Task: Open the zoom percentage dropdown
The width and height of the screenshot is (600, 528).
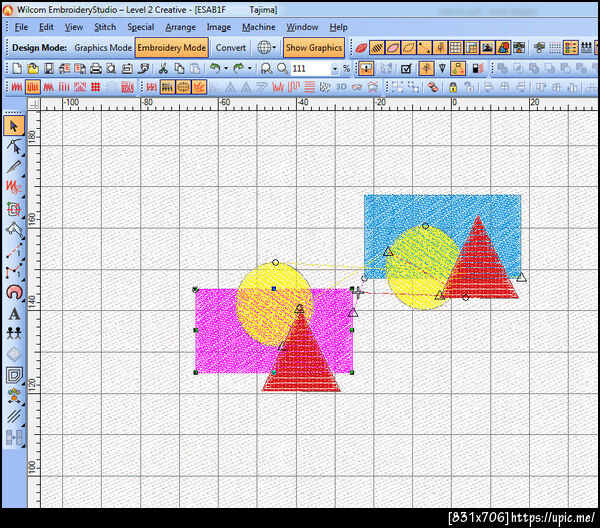Action: [x=335, y=69]
